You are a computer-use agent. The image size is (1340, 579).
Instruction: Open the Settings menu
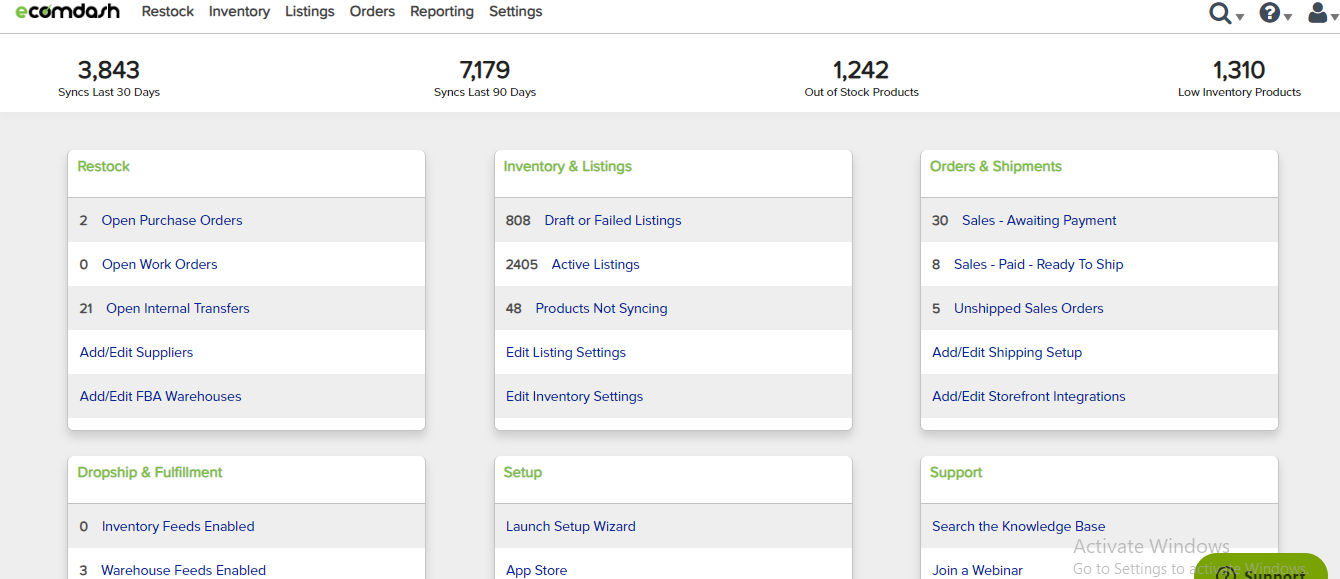pos(516,12)
